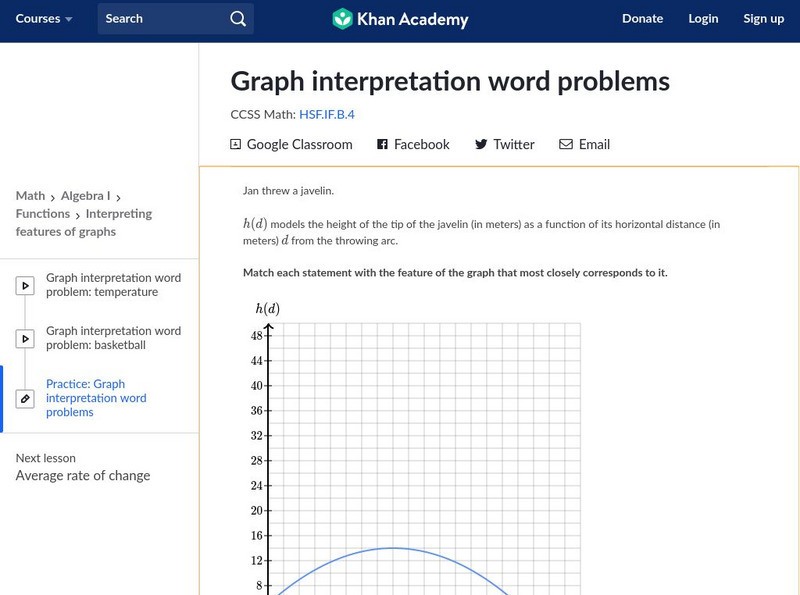This screenshot has width=800, height=595.
Task: Open the Courses dropdown menu
Action: click(44, 19)
